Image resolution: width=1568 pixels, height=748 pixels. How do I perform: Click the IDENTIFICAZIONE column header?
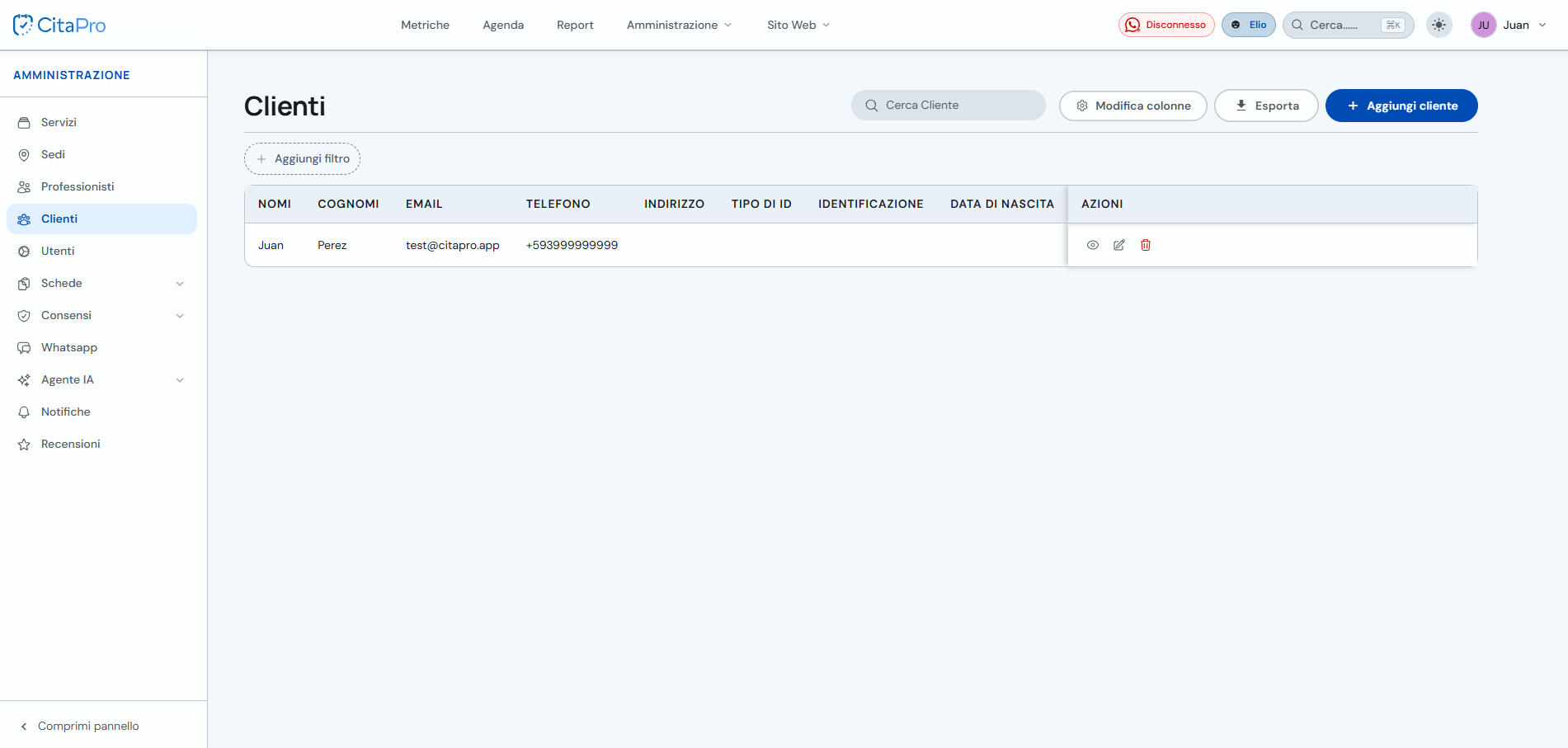point(871,204)
